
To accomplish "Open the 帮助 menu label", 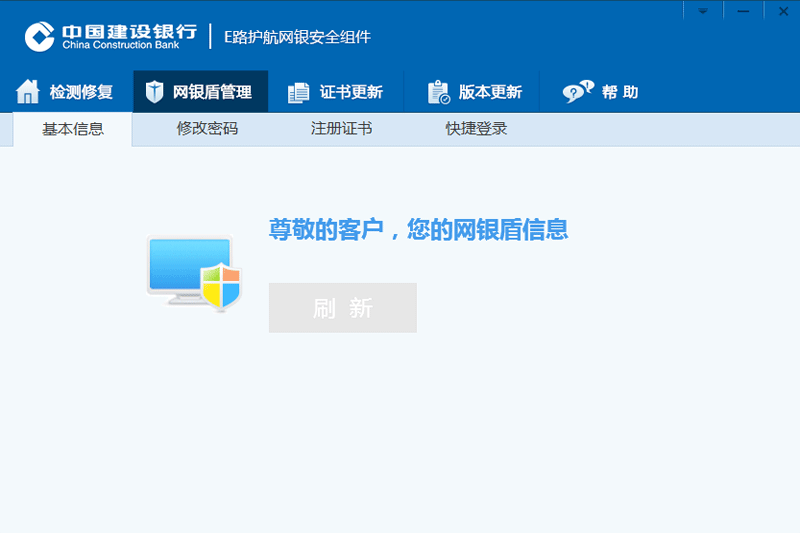I will click(620, 92).
